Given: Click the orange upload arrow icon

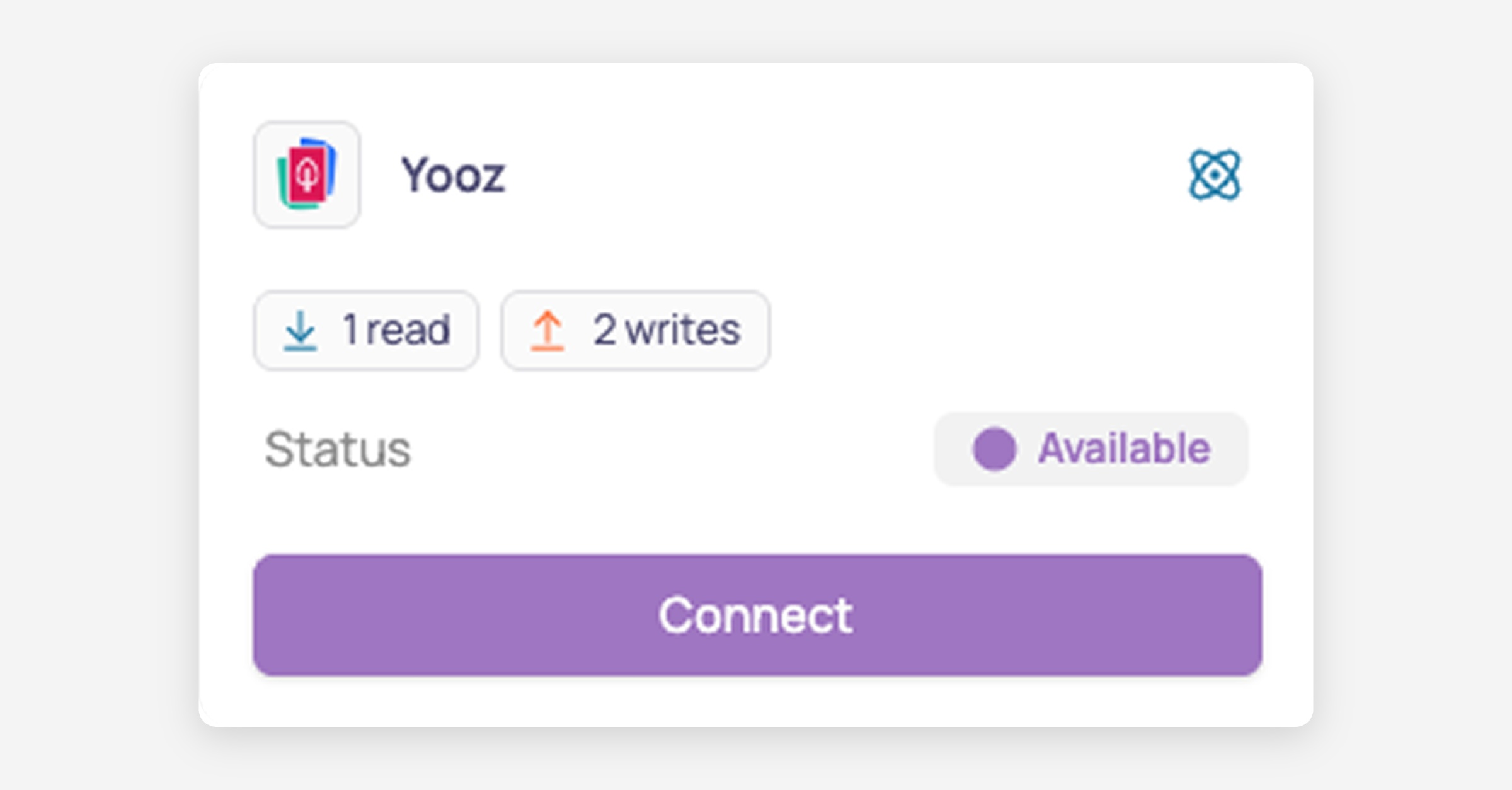Looking at the screenshot, I should click(x=547, y=330).
